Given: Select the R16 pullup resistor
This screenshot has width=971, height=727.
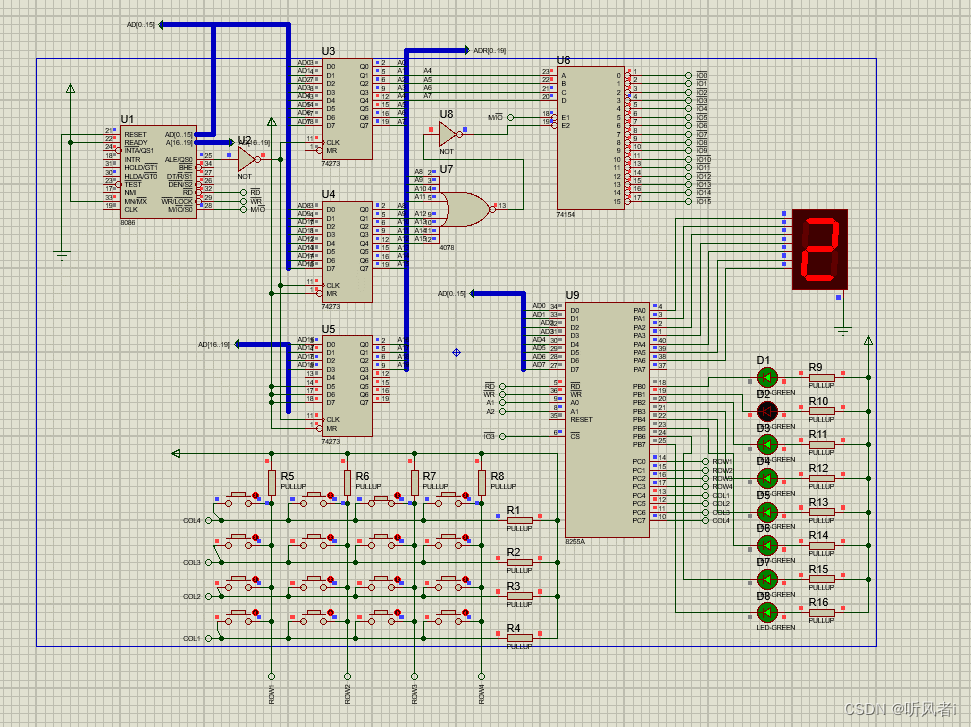Looking at the screenshot, I should click(821, 612).
